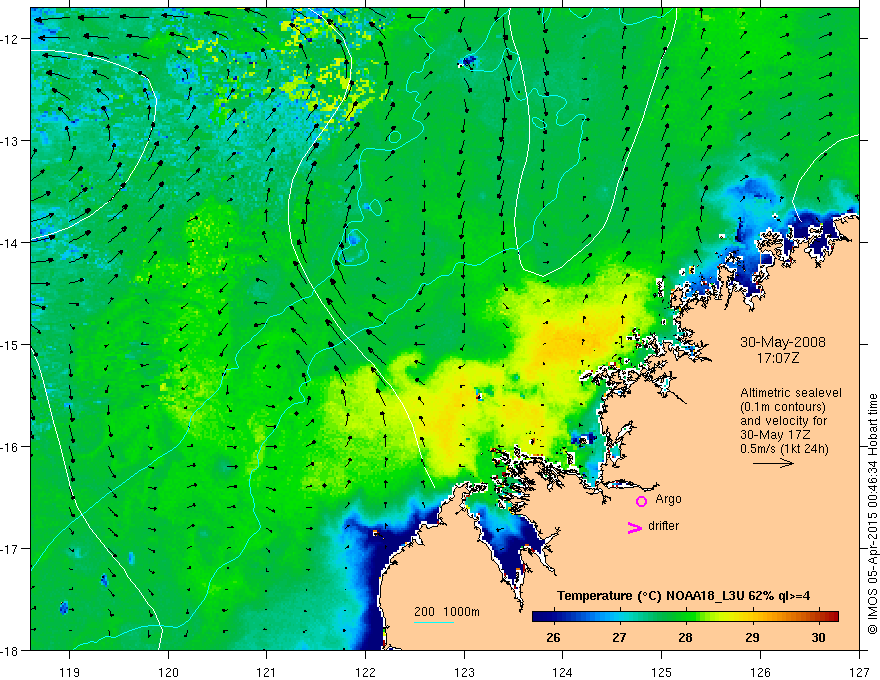Click the temperature color bar
The image size is (880, 680).
pos(685,616)
